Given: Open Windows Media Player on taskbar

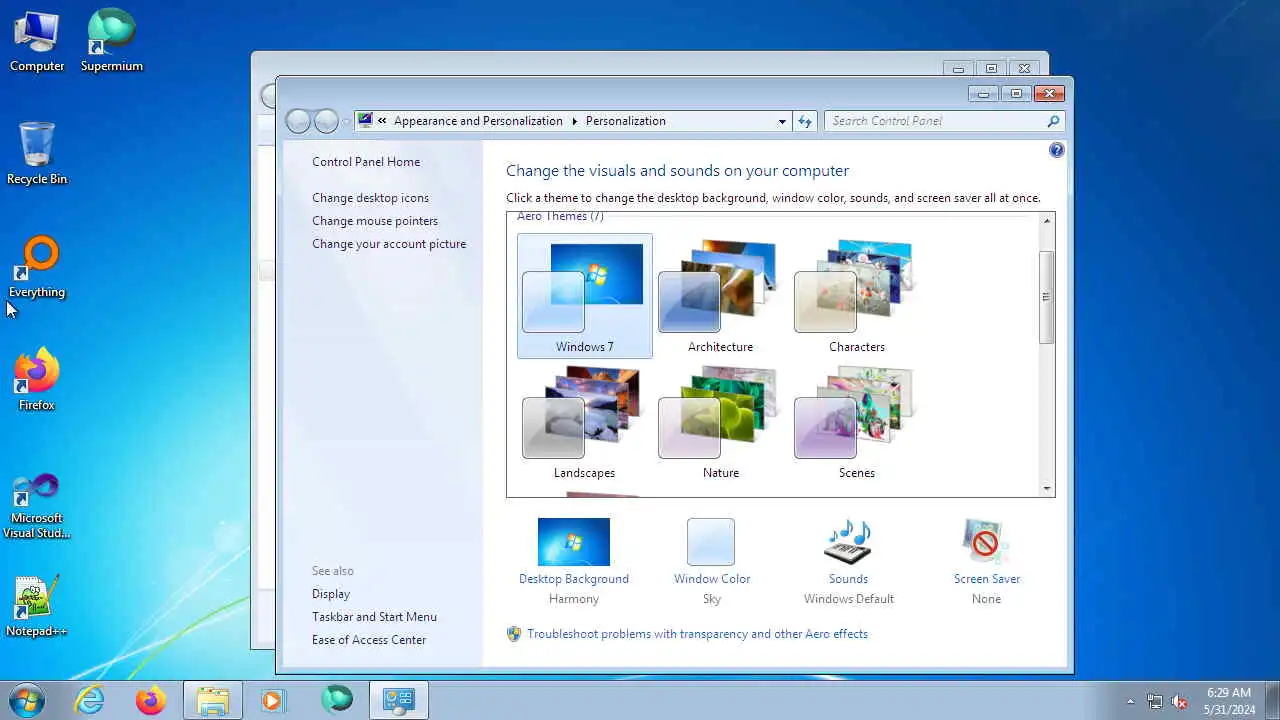Looking at the screenshot, I should pos(273,700).
